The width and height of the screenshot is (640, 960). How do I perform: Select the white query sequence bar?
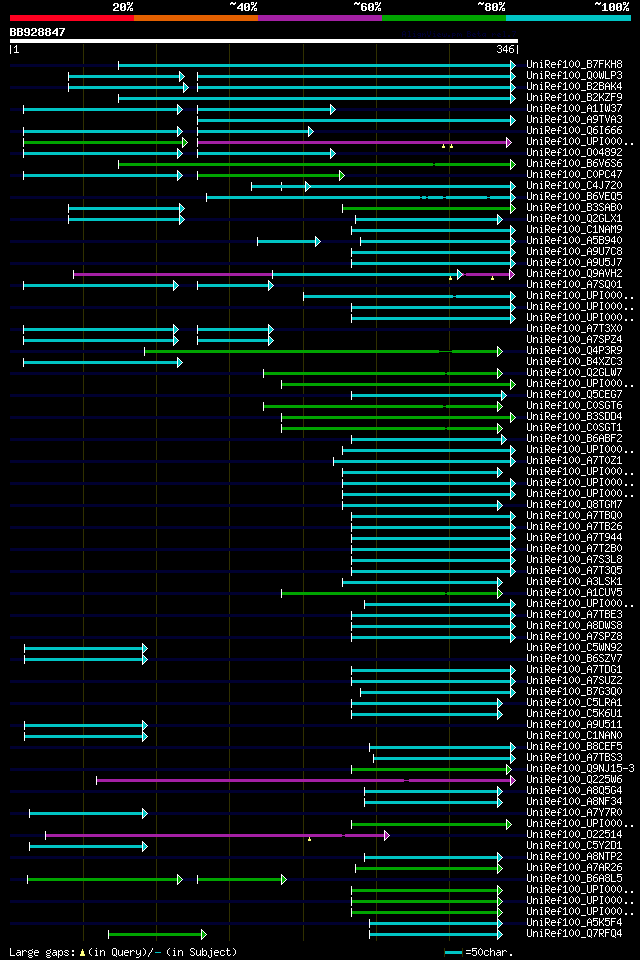[x=264, y=41]
